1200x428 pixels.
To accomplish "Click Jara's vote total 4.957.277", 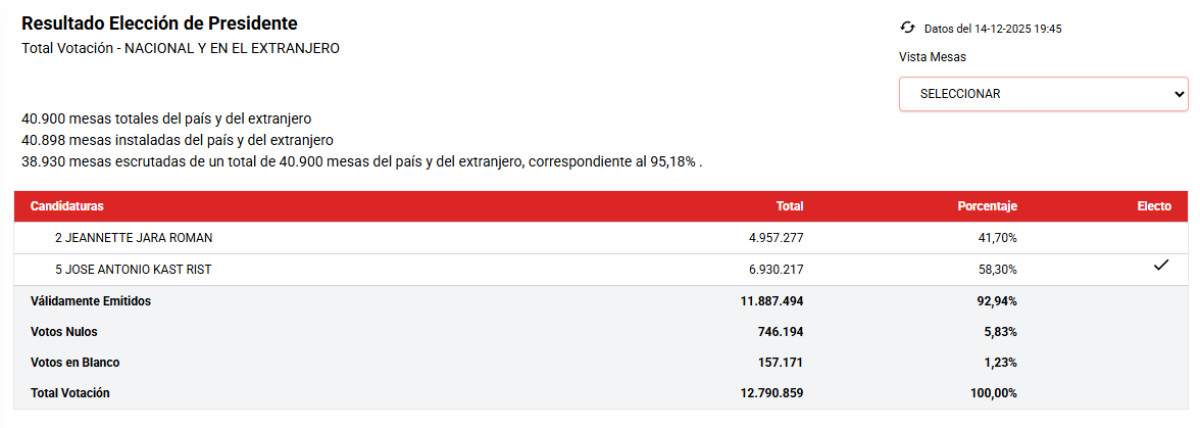I will pyautogui.click(x=769, y=238).
